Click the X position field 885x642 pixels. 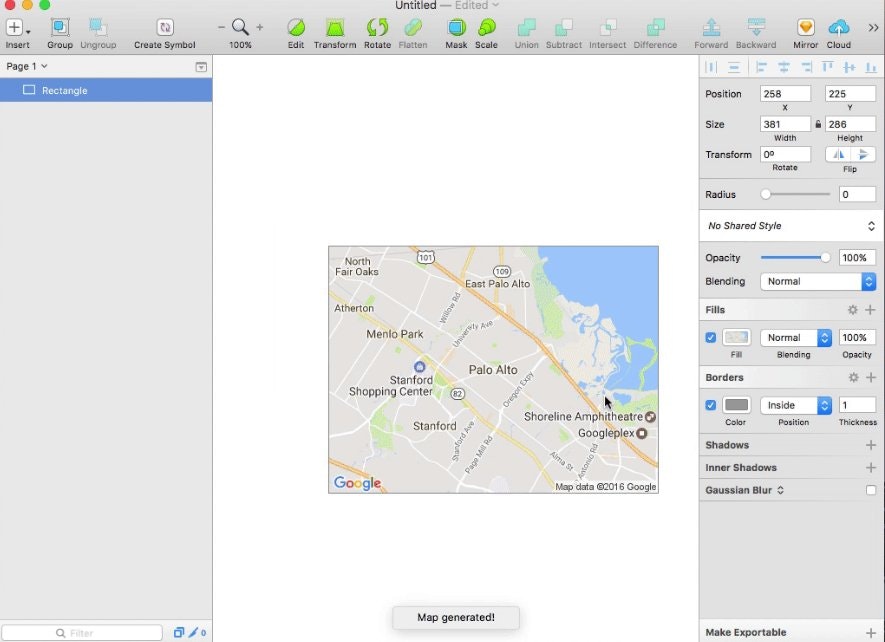[785, 94]
